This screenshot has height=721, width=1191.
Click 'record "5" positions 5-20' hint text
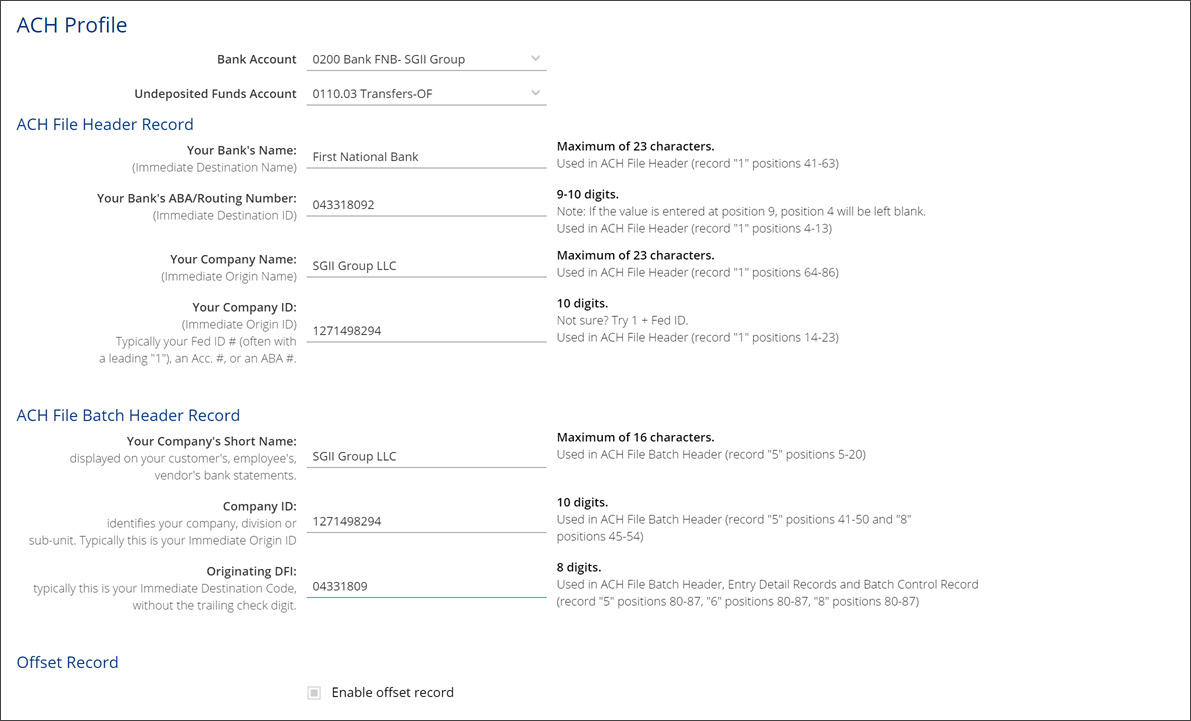point(795,454)
